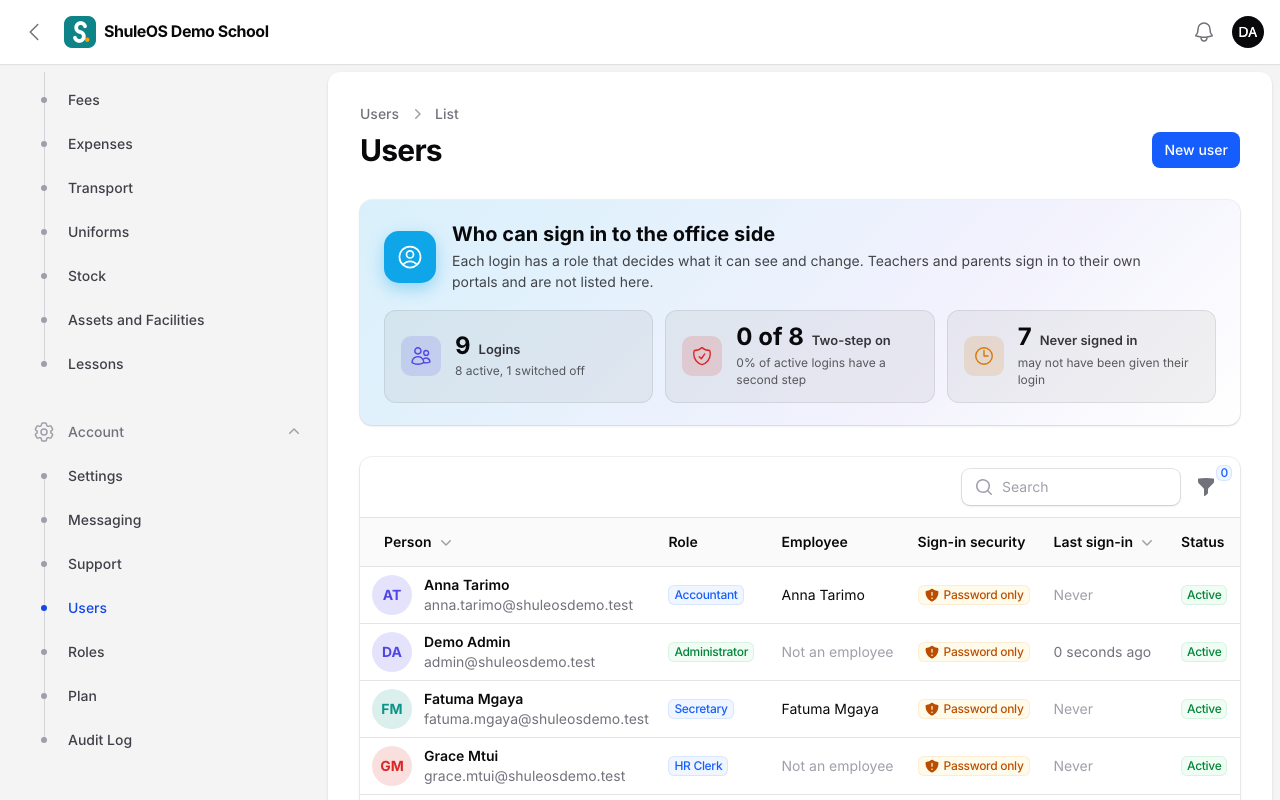Click the shield icon in Anna Tarimo's security badge
Screen dimensions: 1280x800
coord(932,595)
